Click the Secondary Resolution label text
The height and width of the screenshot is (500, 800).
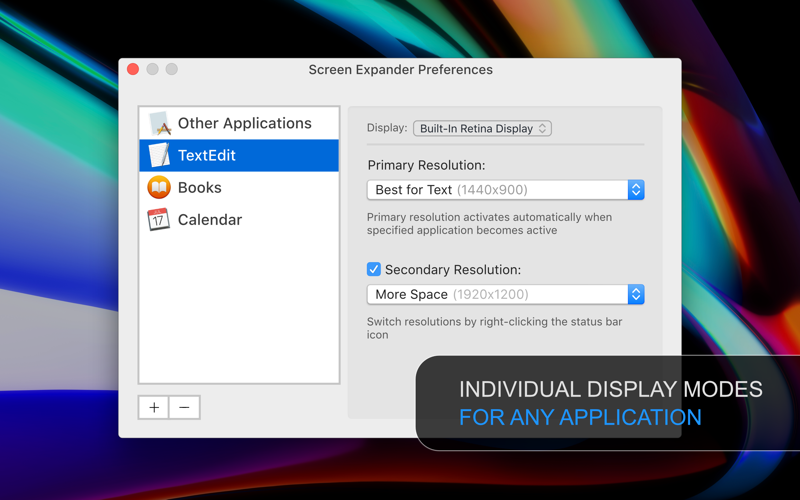point(453,269)
